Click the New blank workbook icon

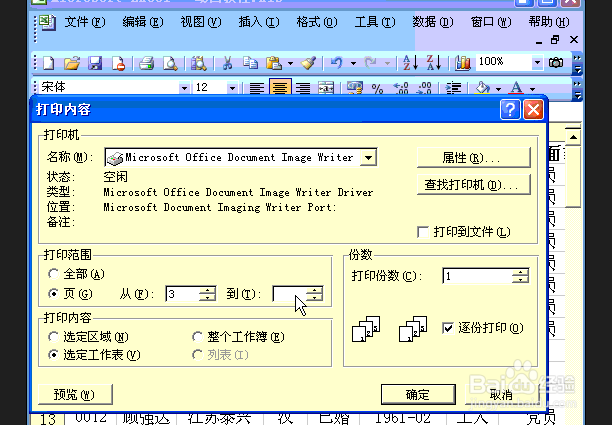tap(48, 63)
